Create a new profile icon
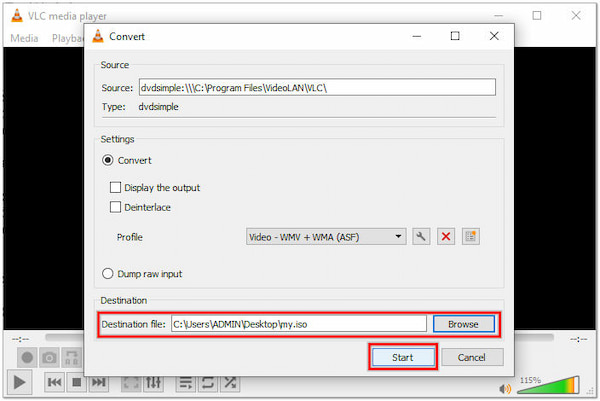Screen dimensions: 600x401 click(472, 237)
